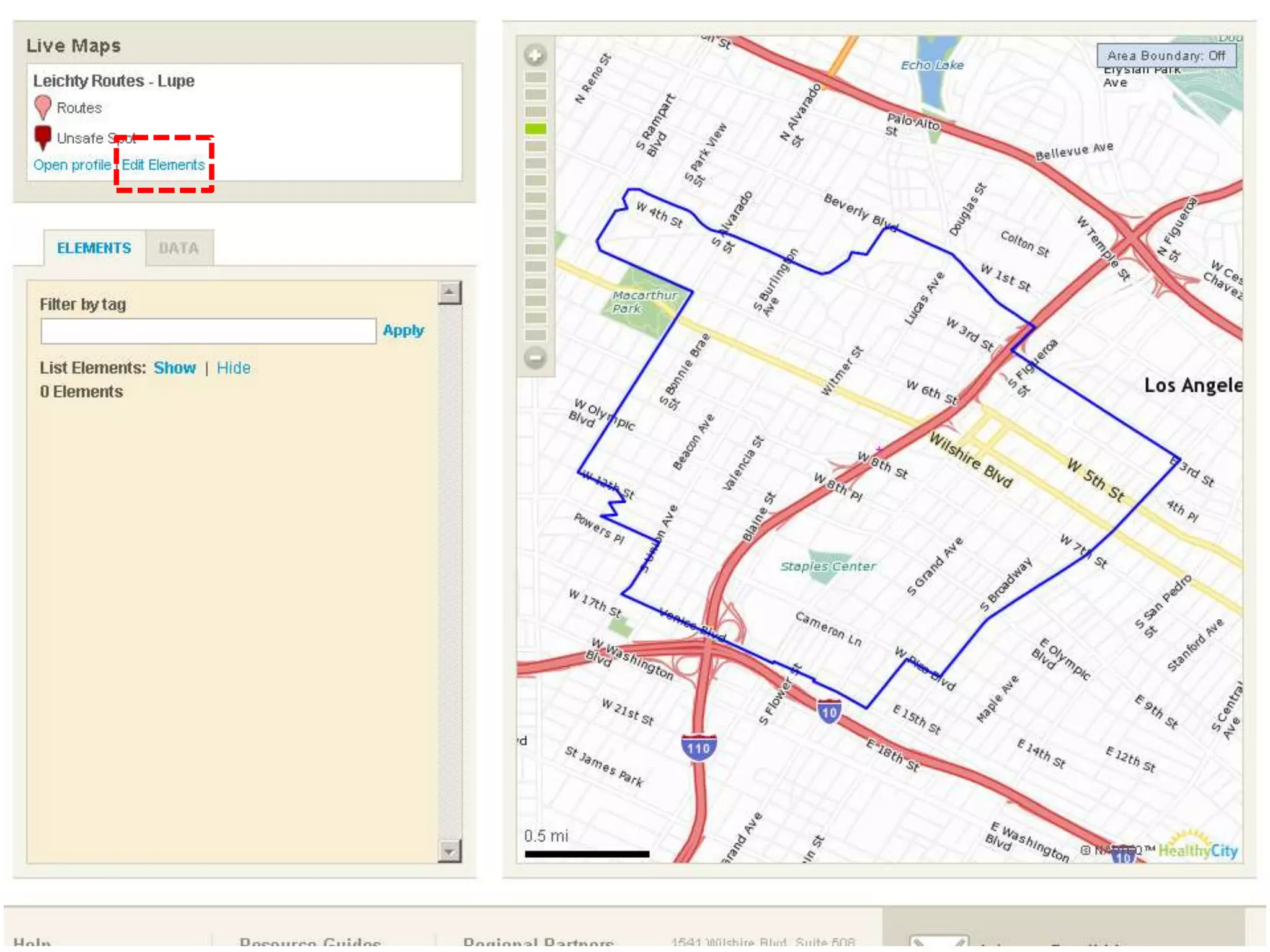Click the elements panel scroll down arrow
1270x952 pixels.
pyautogui.click(x=449, y=851)
